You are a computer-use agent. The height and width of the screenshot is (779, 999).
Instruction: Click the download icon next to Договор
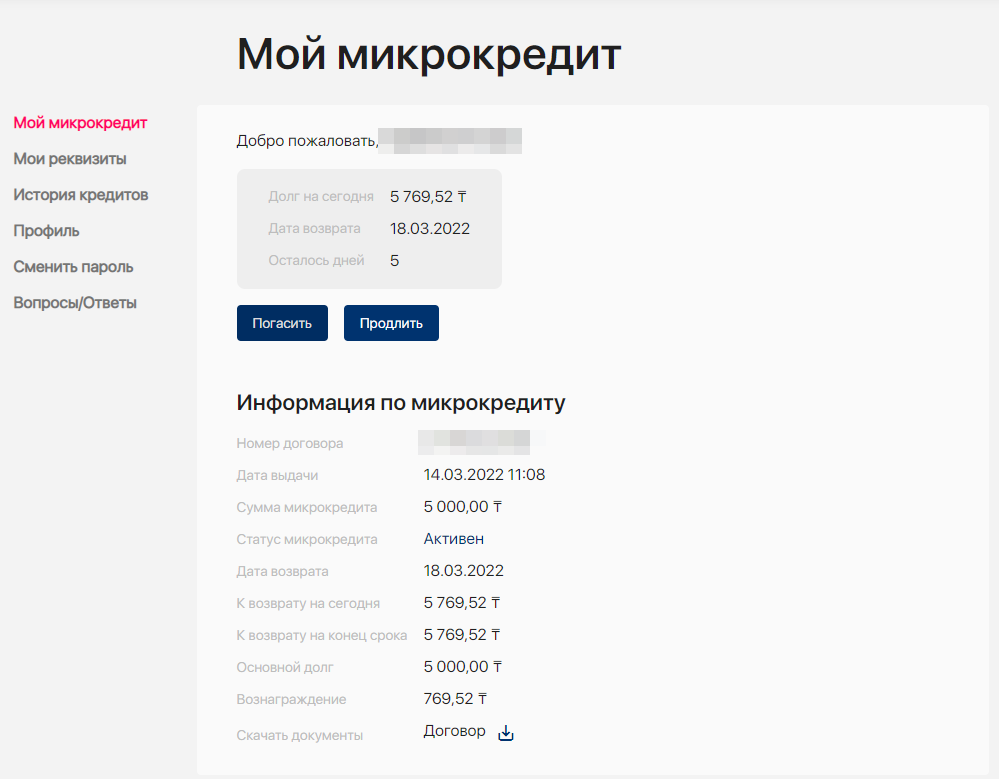click(x=506, y=733)
